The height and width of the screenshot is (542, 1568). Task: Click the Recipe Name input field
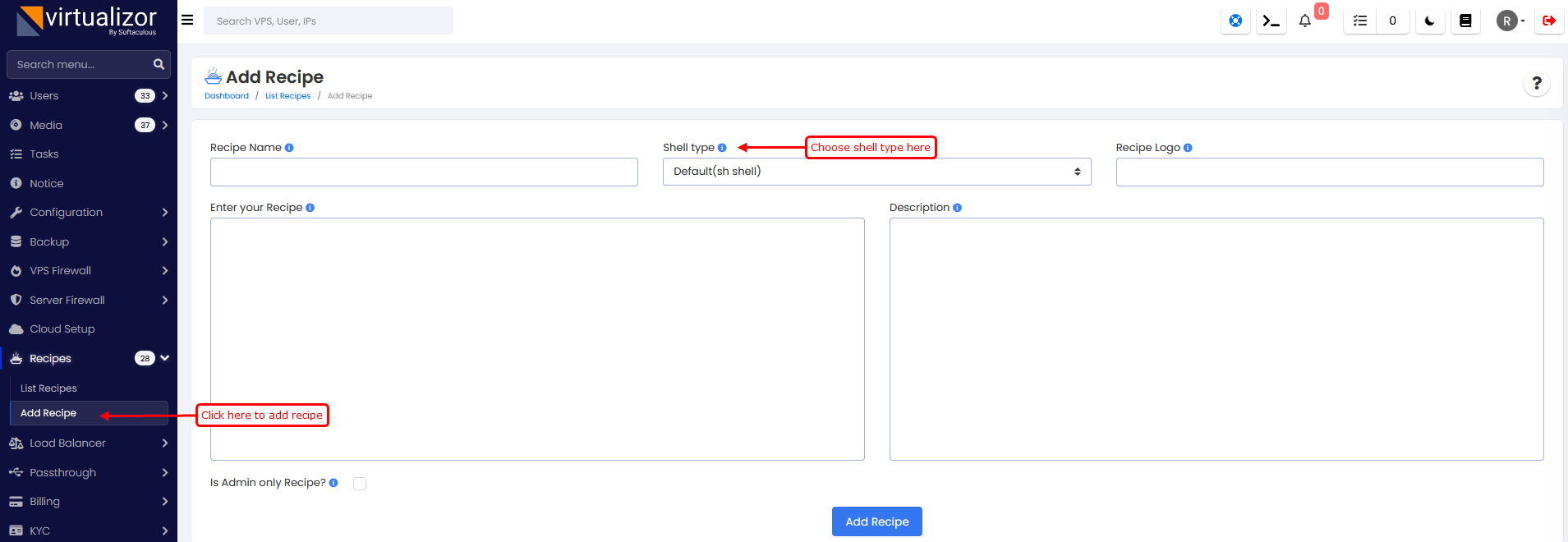coord(424,172)
